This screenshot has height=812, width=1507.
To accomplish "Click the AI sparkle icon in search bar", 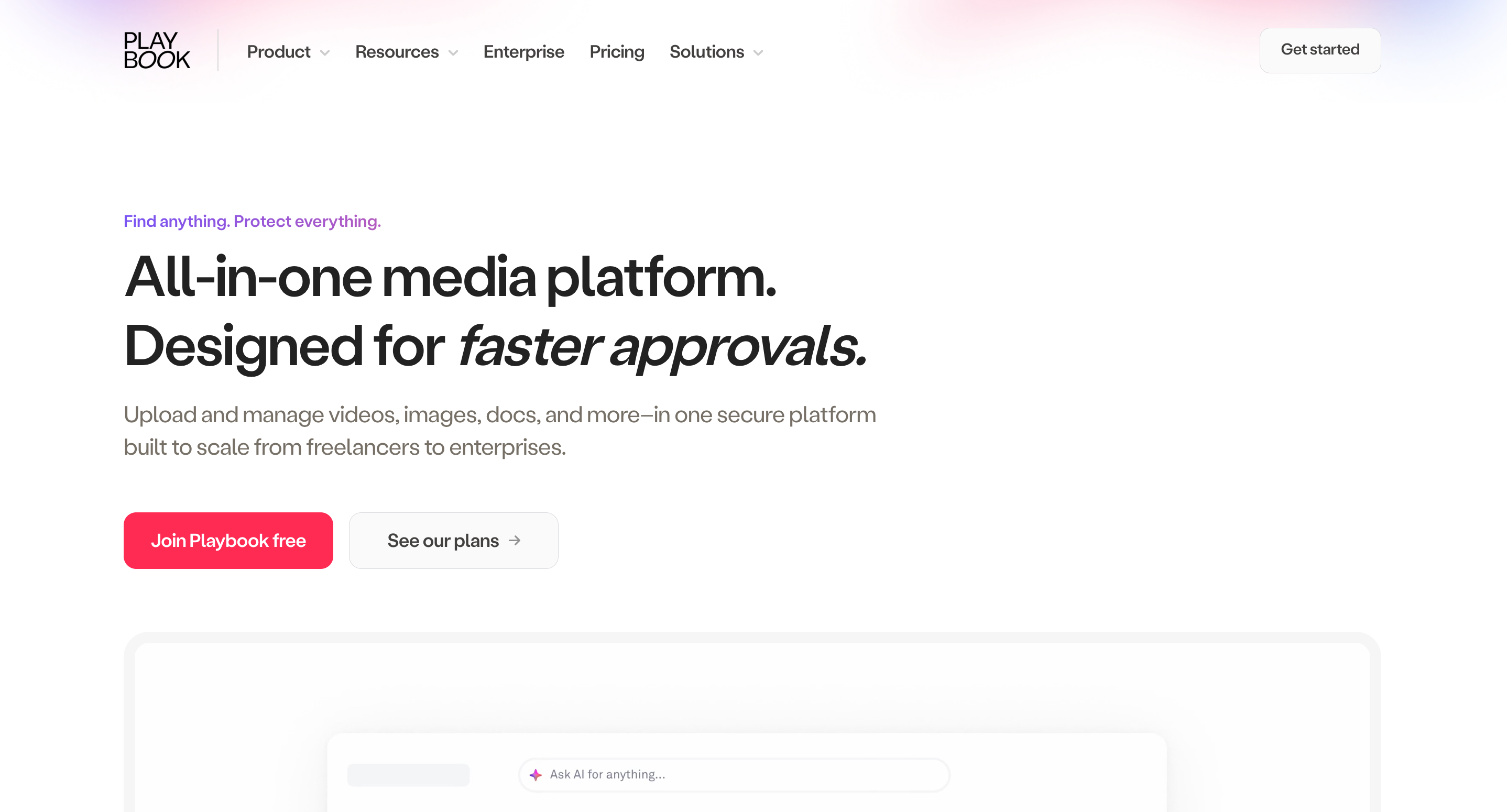I will (536, 775).
